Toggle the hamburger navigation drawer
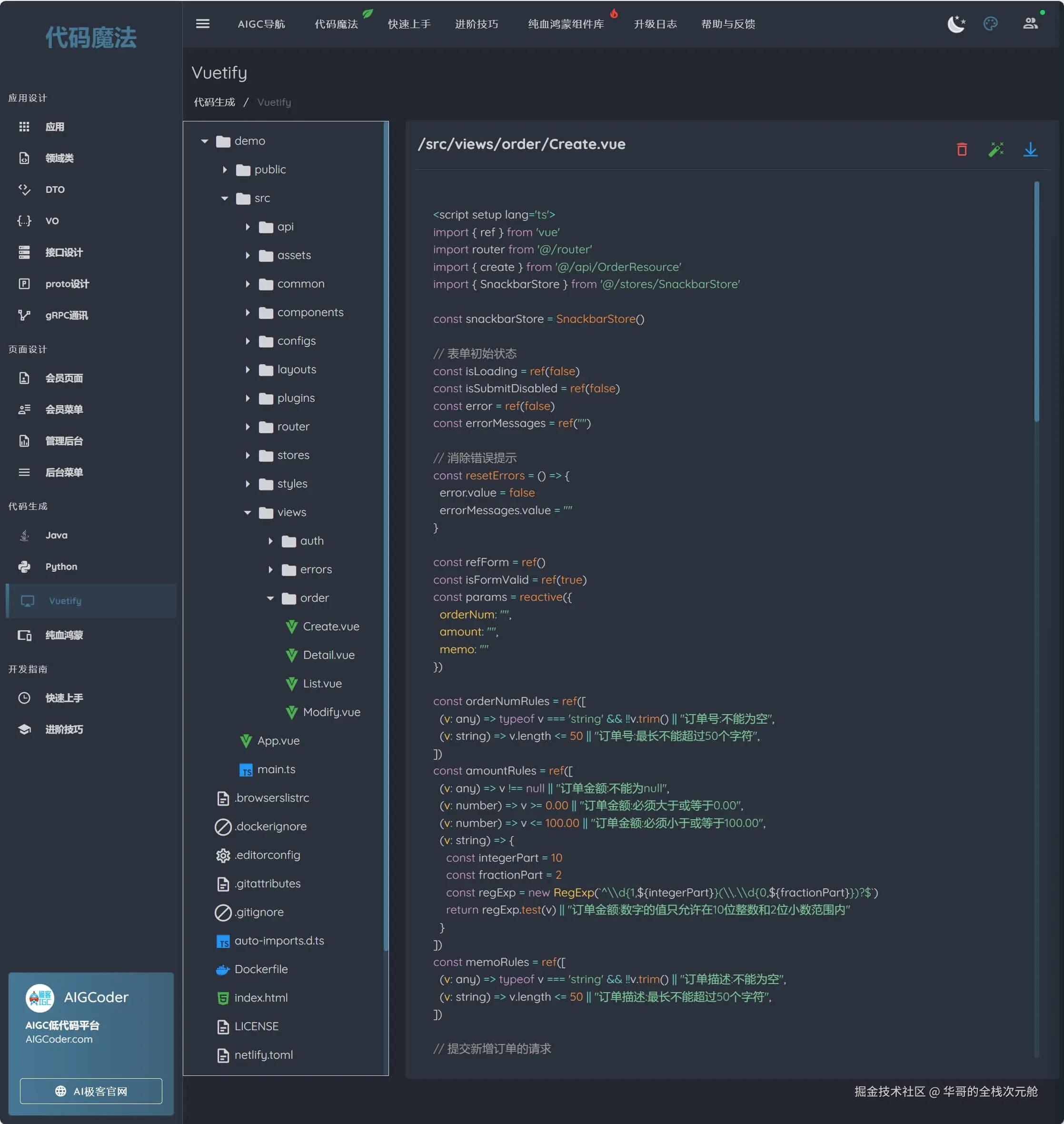Viewport: 1064px width, 1124px height. pyautogui.click(x=202, y=24)
